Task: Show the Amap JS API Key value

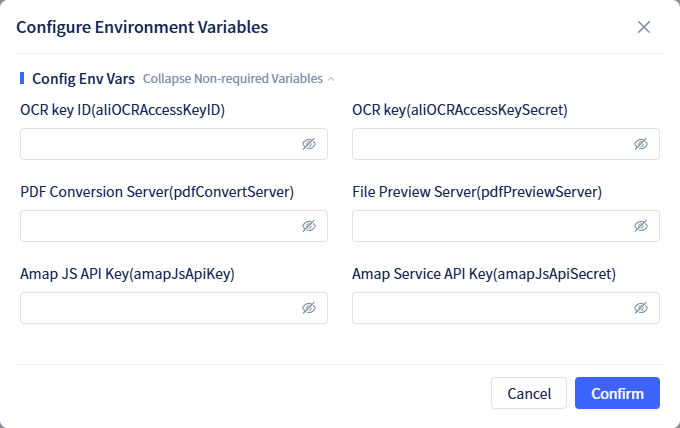Action: (309, 308)
